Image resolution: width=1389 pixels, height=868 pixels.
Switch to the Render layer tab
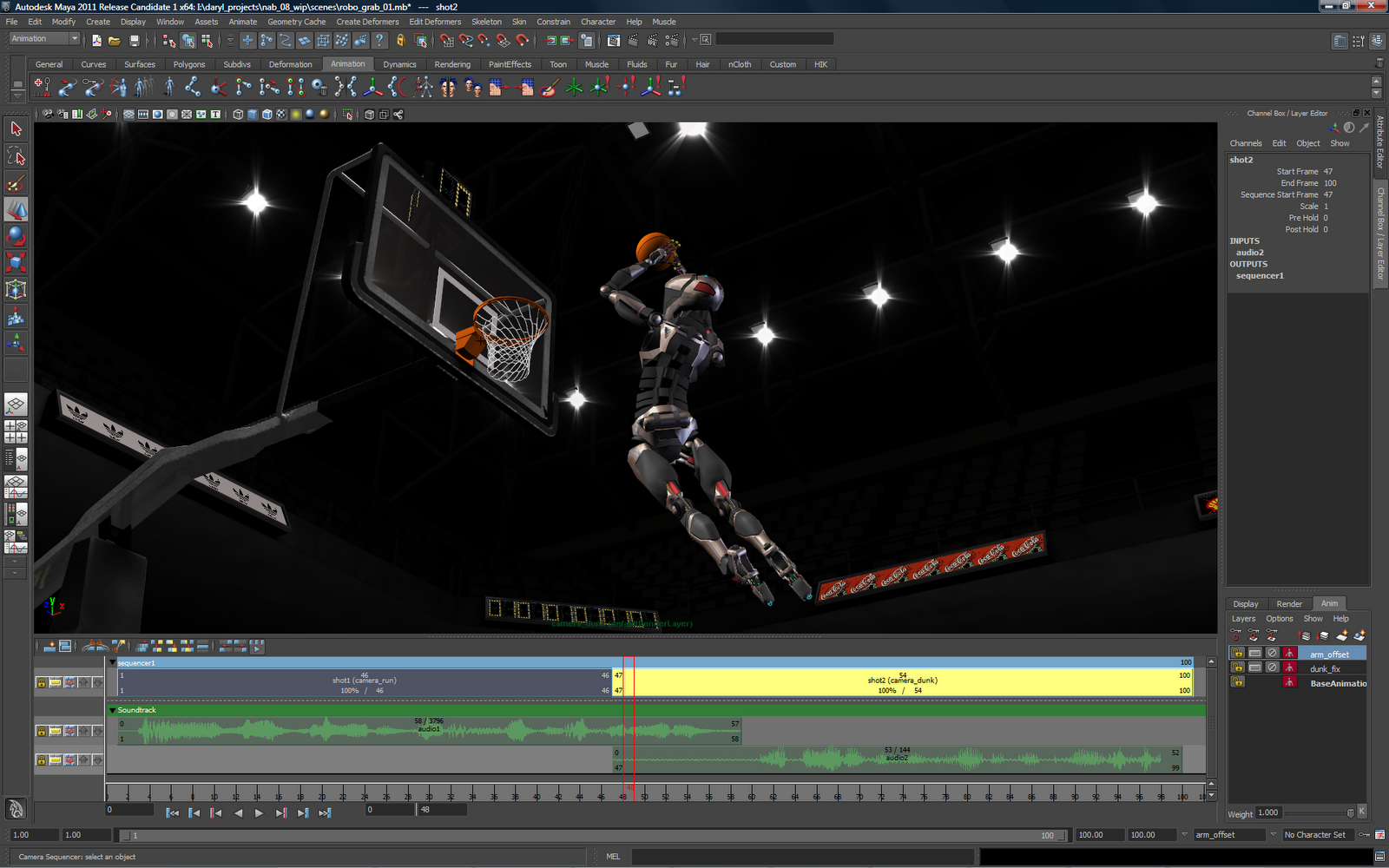coord(1289,603)
